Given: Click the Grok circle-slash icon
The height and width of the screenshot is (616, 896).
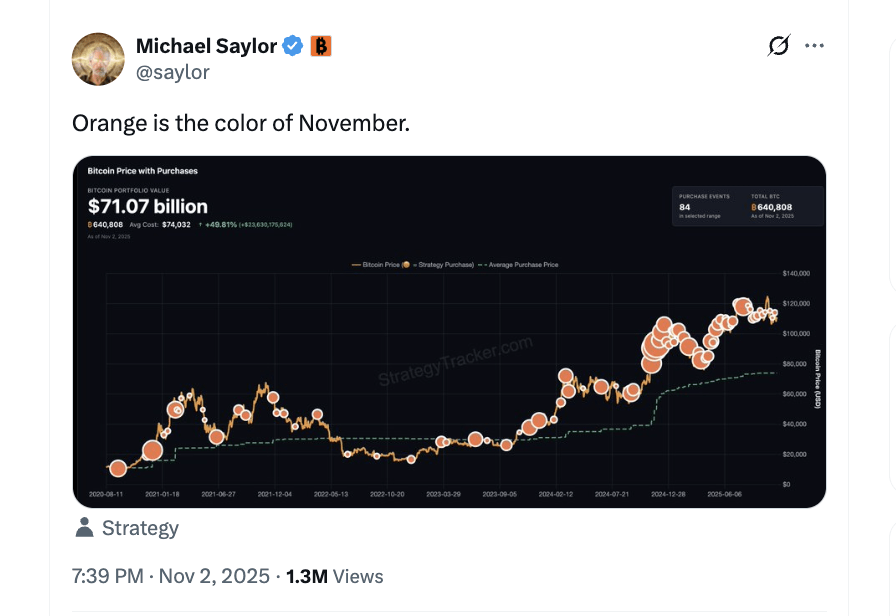Looking at the screenshot, I should (x=778, y=46).
